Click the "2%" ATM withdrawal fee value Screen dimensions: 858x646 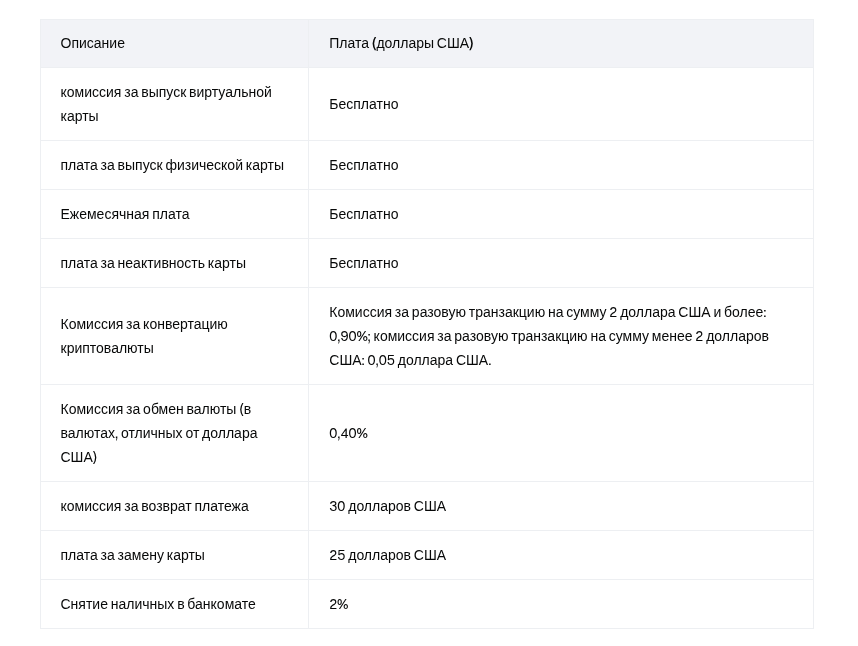339,604
